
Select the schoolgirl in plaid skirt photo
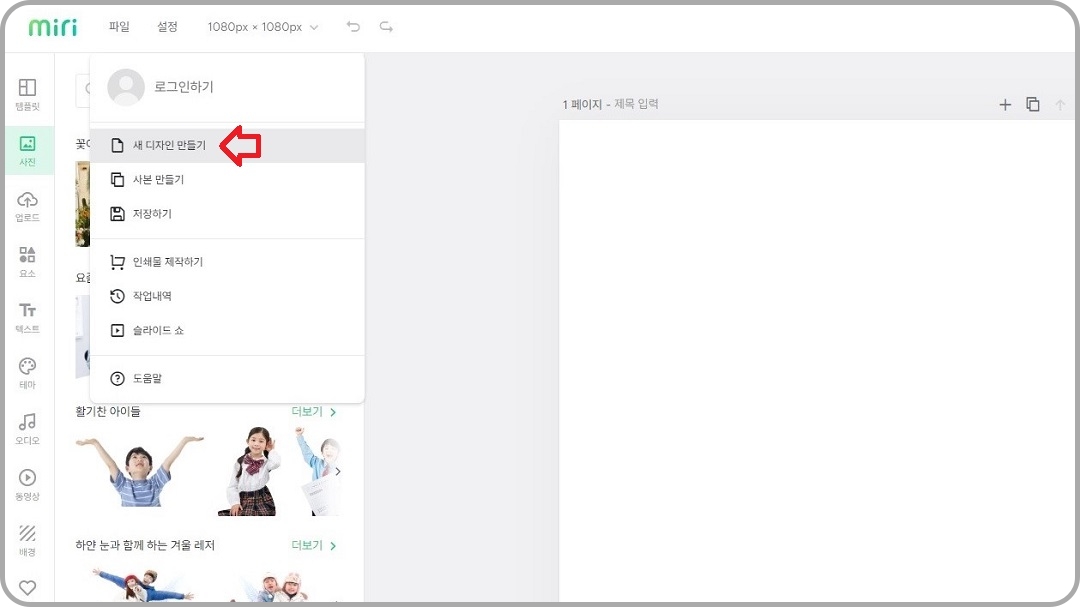[251, 471]
